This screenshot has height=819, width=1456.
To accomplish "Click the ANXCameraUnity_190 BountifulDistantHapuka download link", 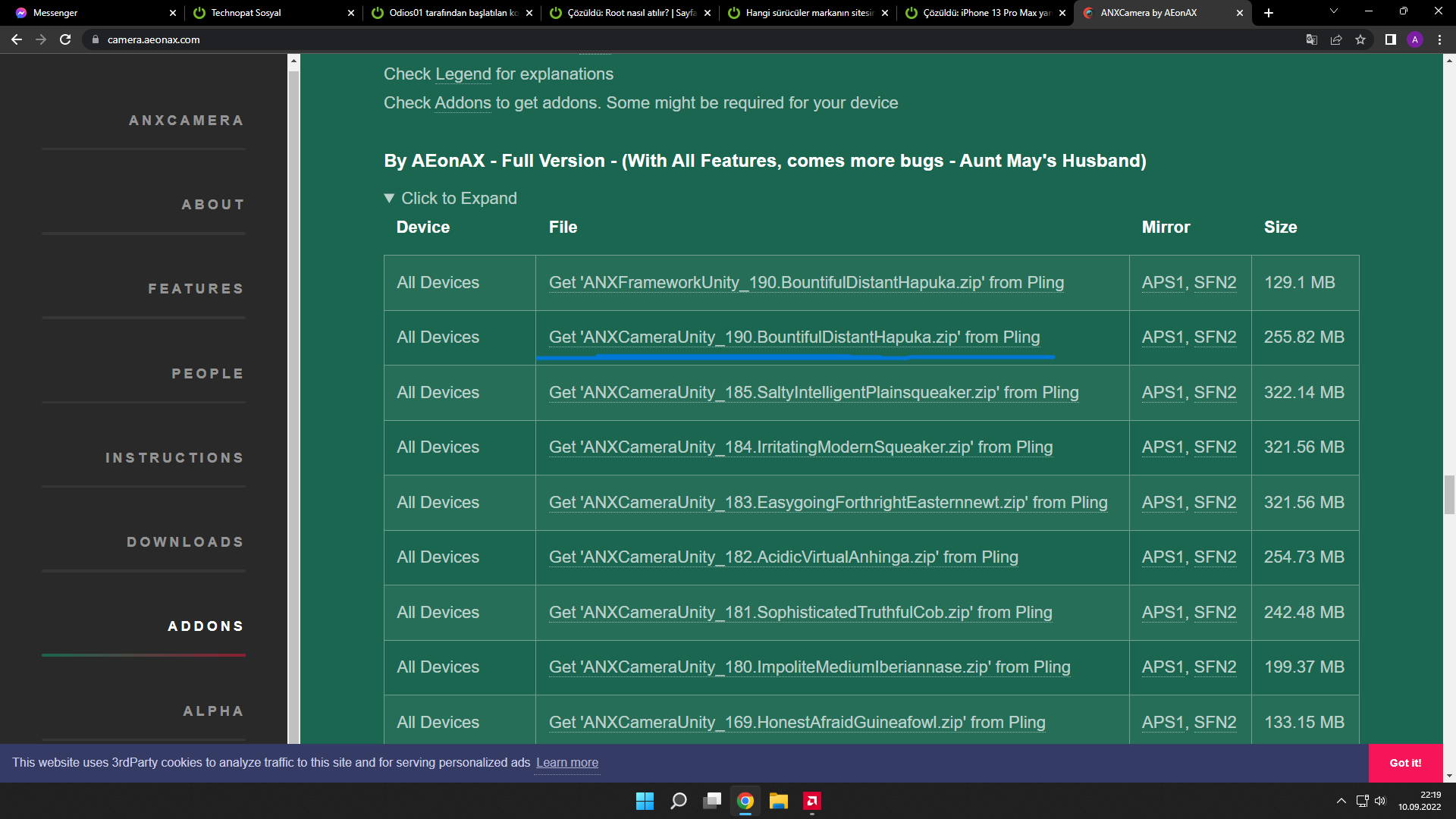I will 794,337.
